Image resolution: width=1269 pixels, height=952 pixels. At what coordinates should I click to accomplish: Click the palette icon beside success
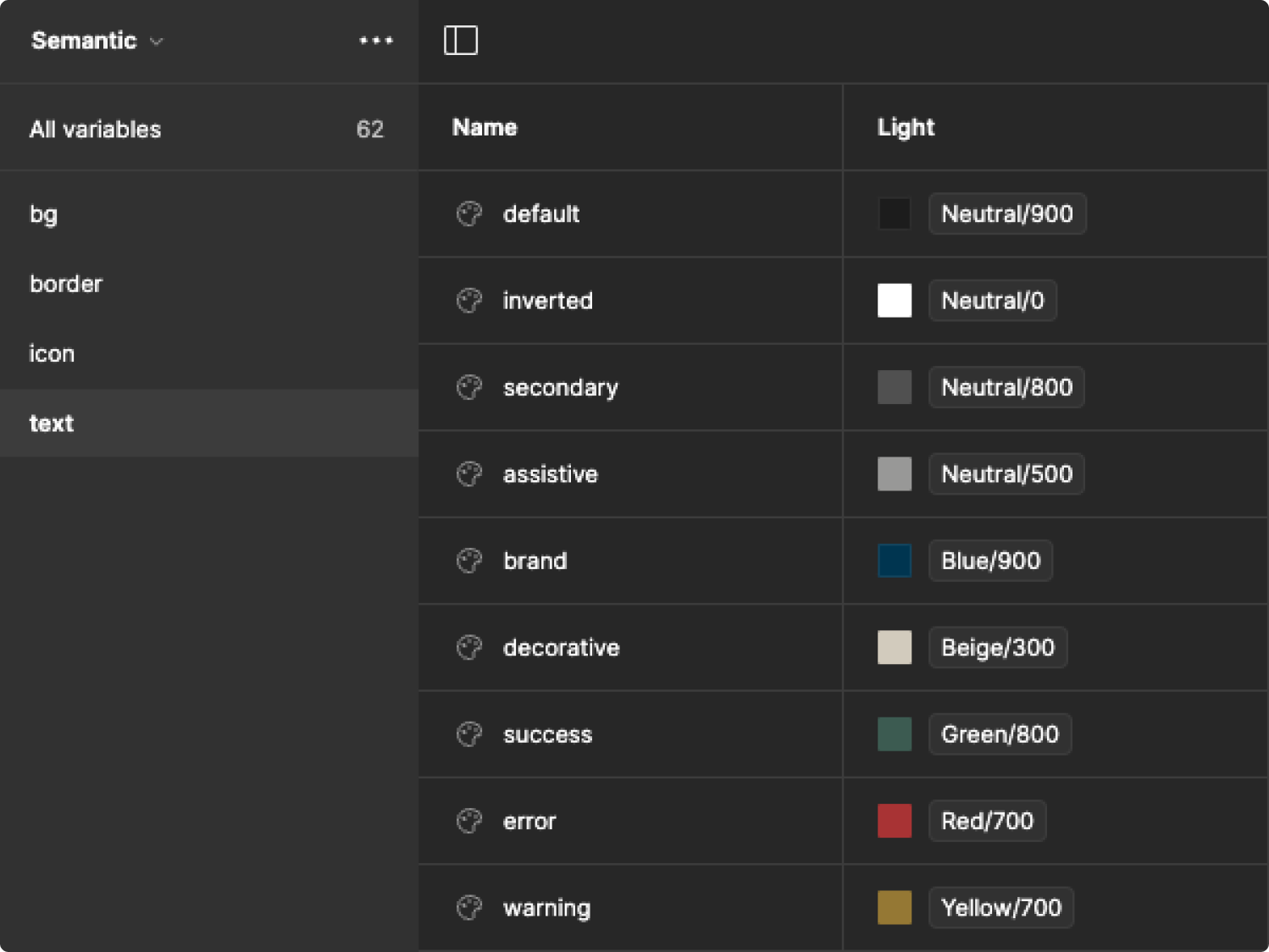pos(469,734)
